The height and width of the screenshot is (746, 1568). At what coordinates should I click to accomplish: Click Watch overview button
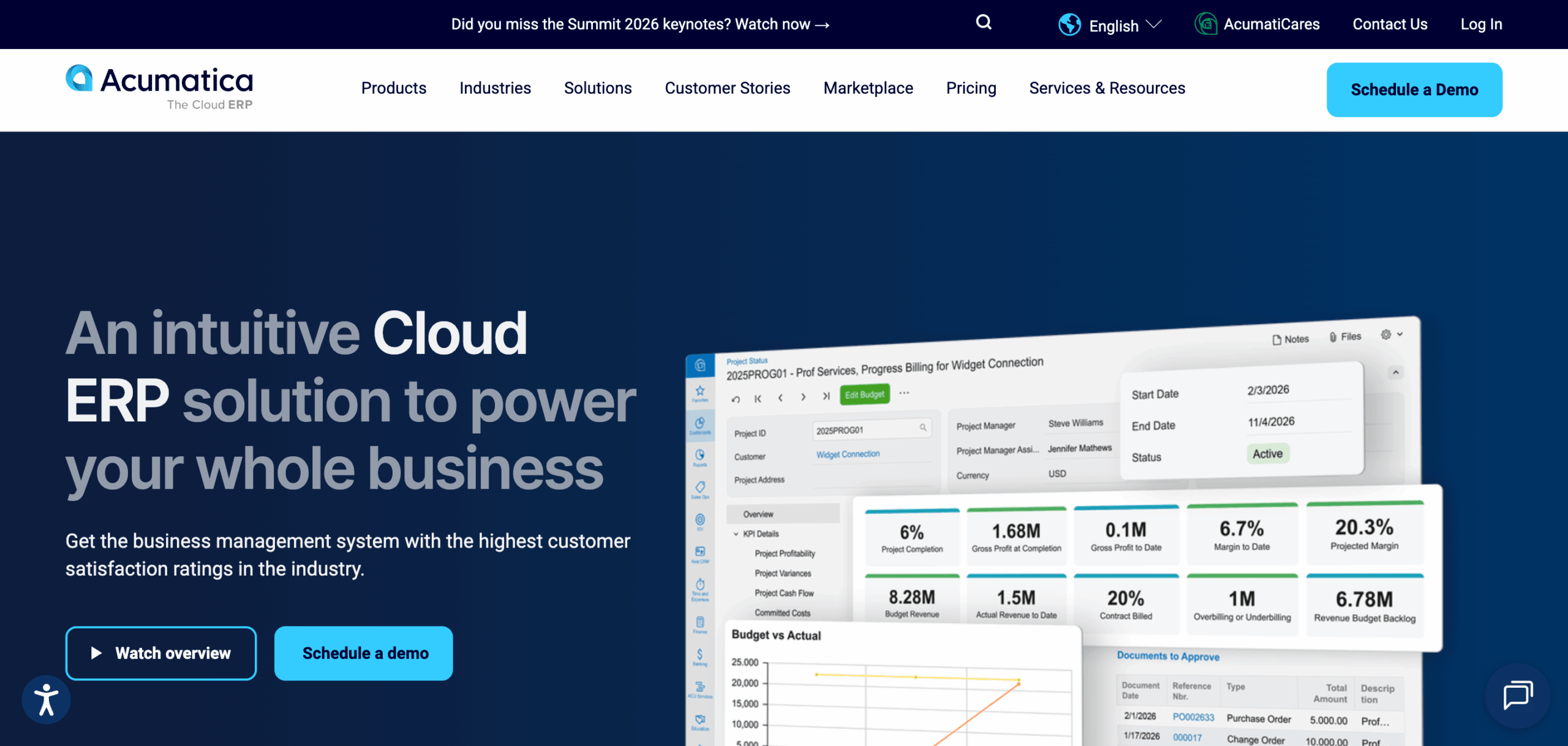coord(161,653)
